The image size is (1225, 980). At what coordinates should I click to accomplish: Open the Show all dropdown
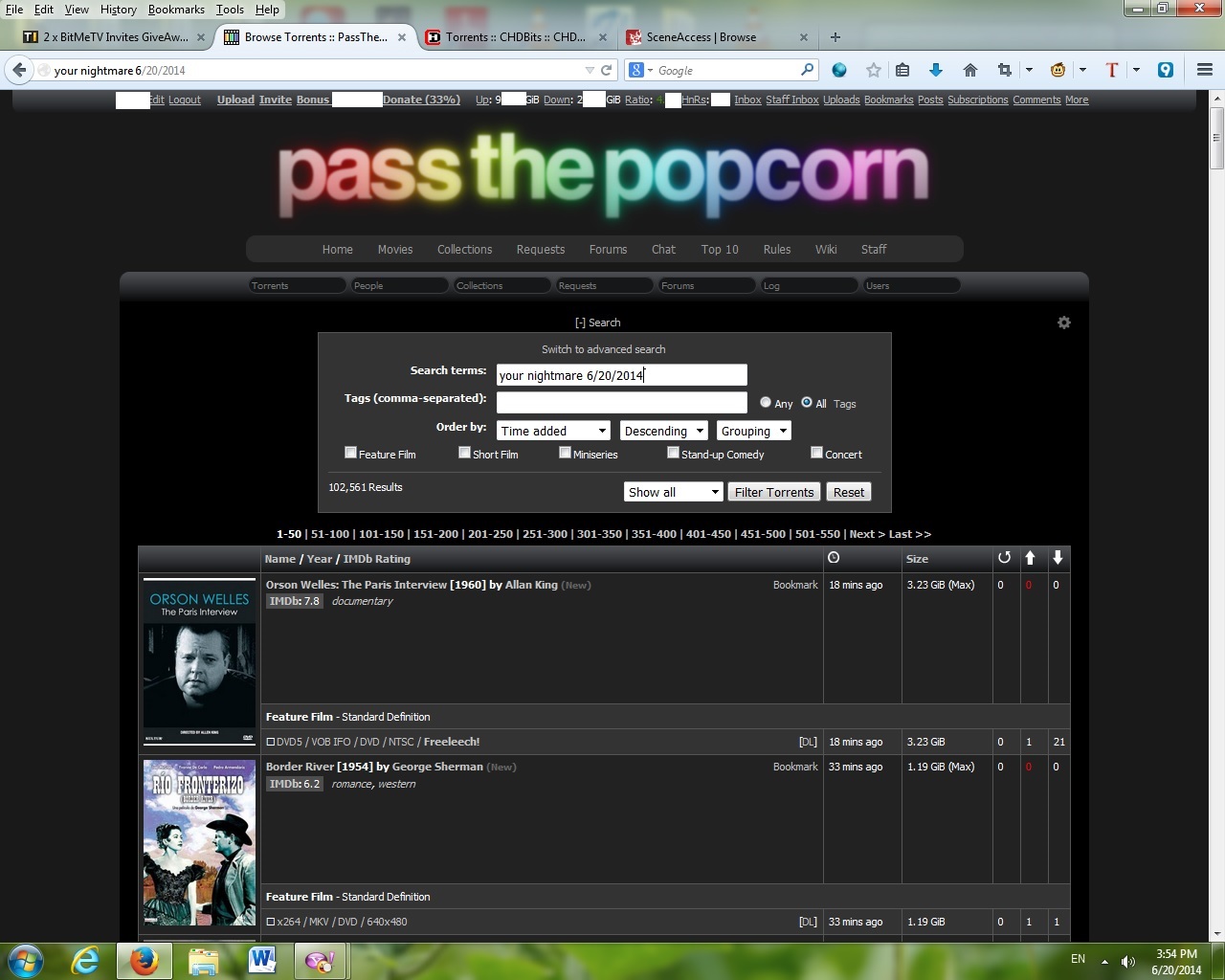point(674,492)
